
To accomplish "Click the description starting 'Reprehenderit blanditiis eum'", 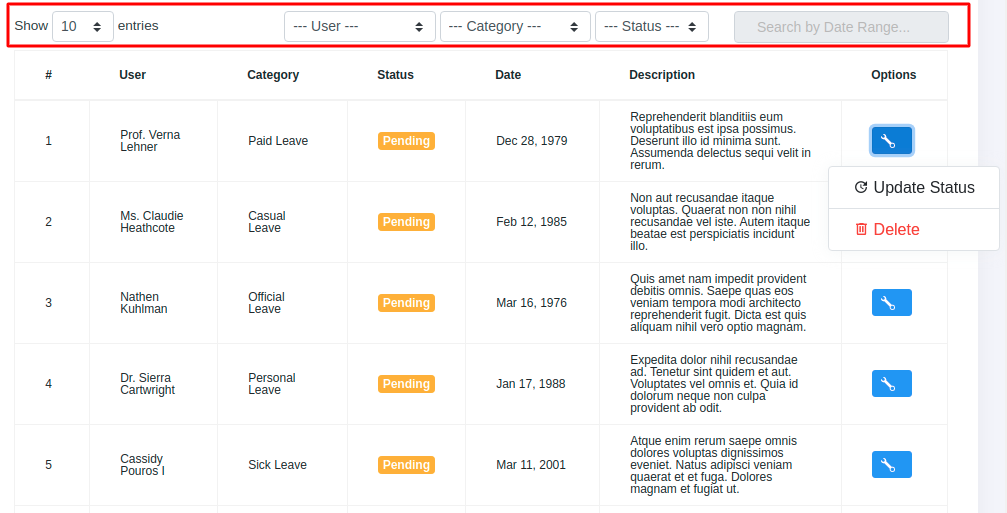I will [720, 141].
